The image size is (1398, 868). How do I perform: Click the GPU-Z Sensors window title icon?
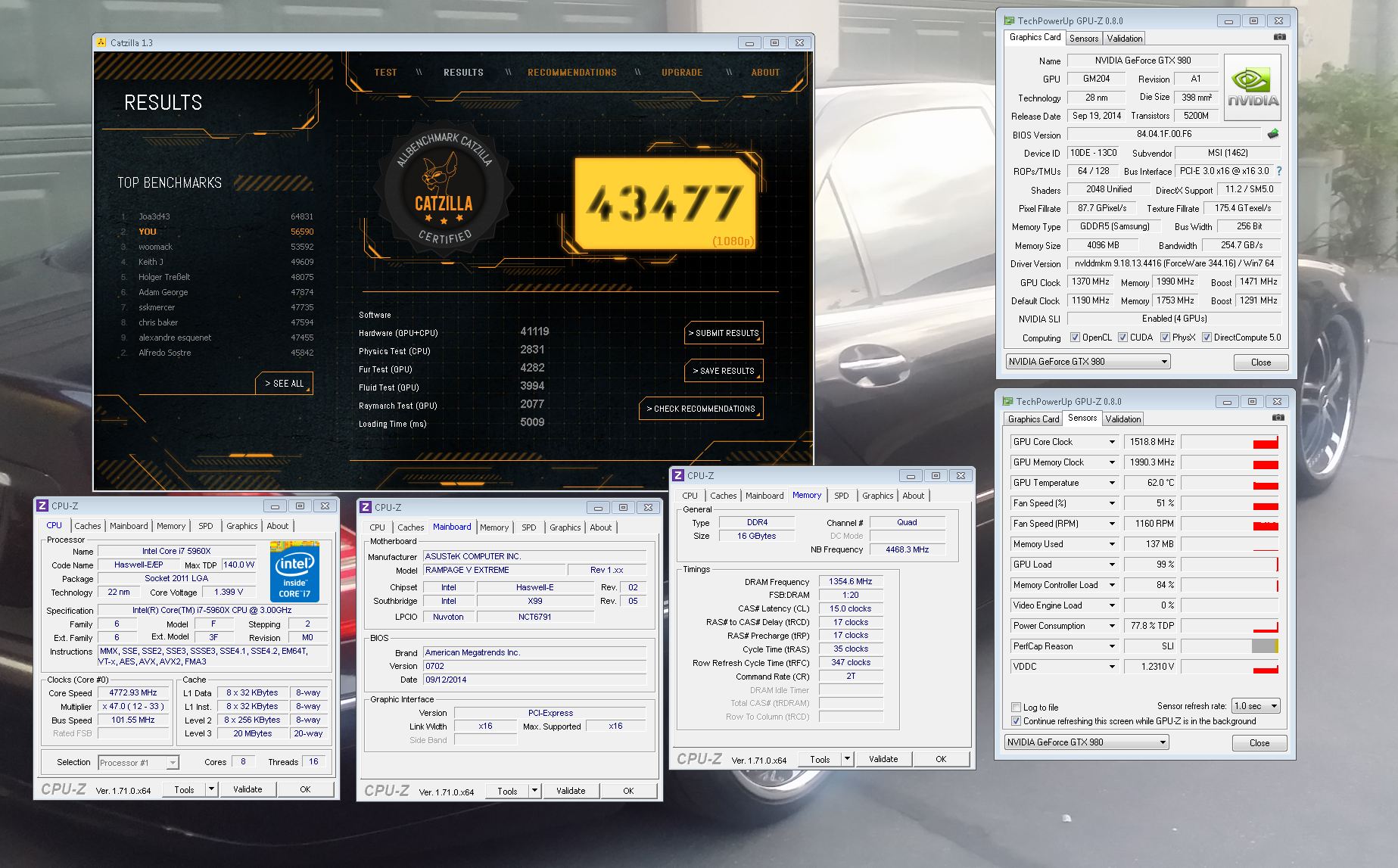[x=1007, y=401]
